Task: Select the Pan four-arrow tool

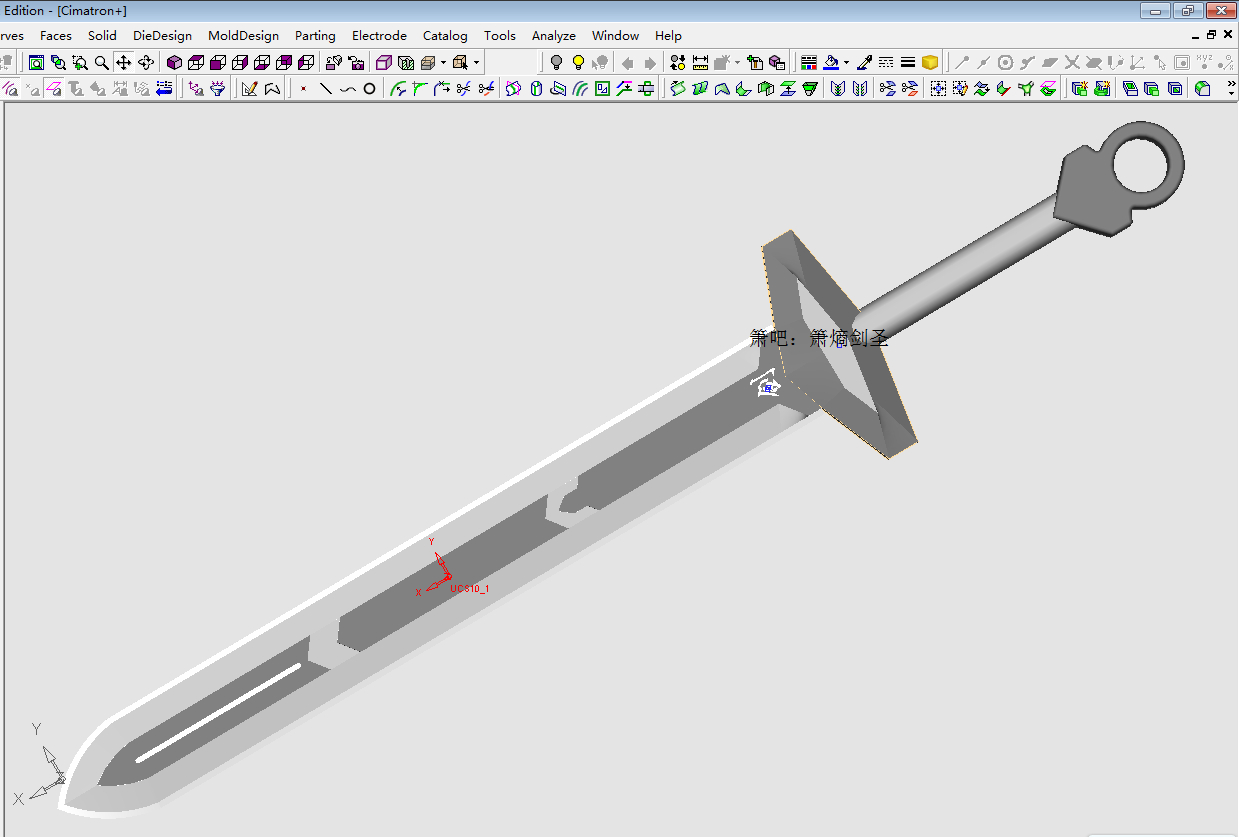Action: point(124,62)
